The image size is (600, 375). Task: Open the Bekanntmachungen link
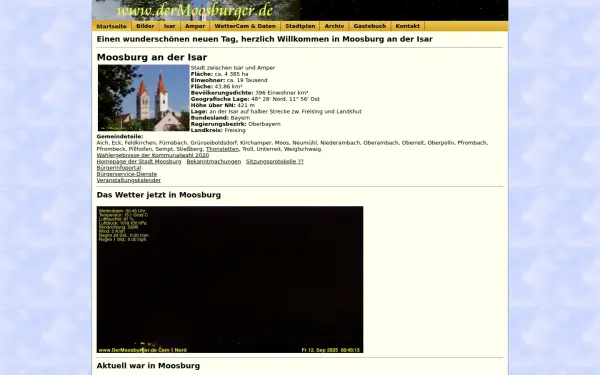click(x=214, y=161)
